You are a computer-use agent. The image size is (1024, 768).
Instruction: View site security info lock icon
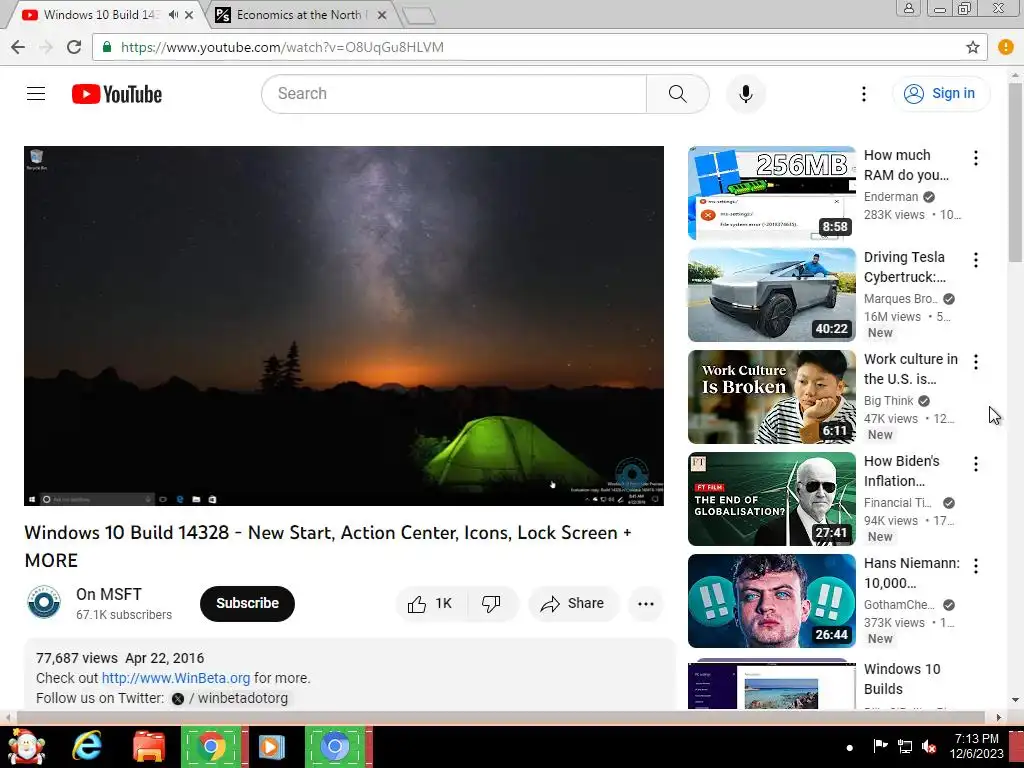coord(107,47)
